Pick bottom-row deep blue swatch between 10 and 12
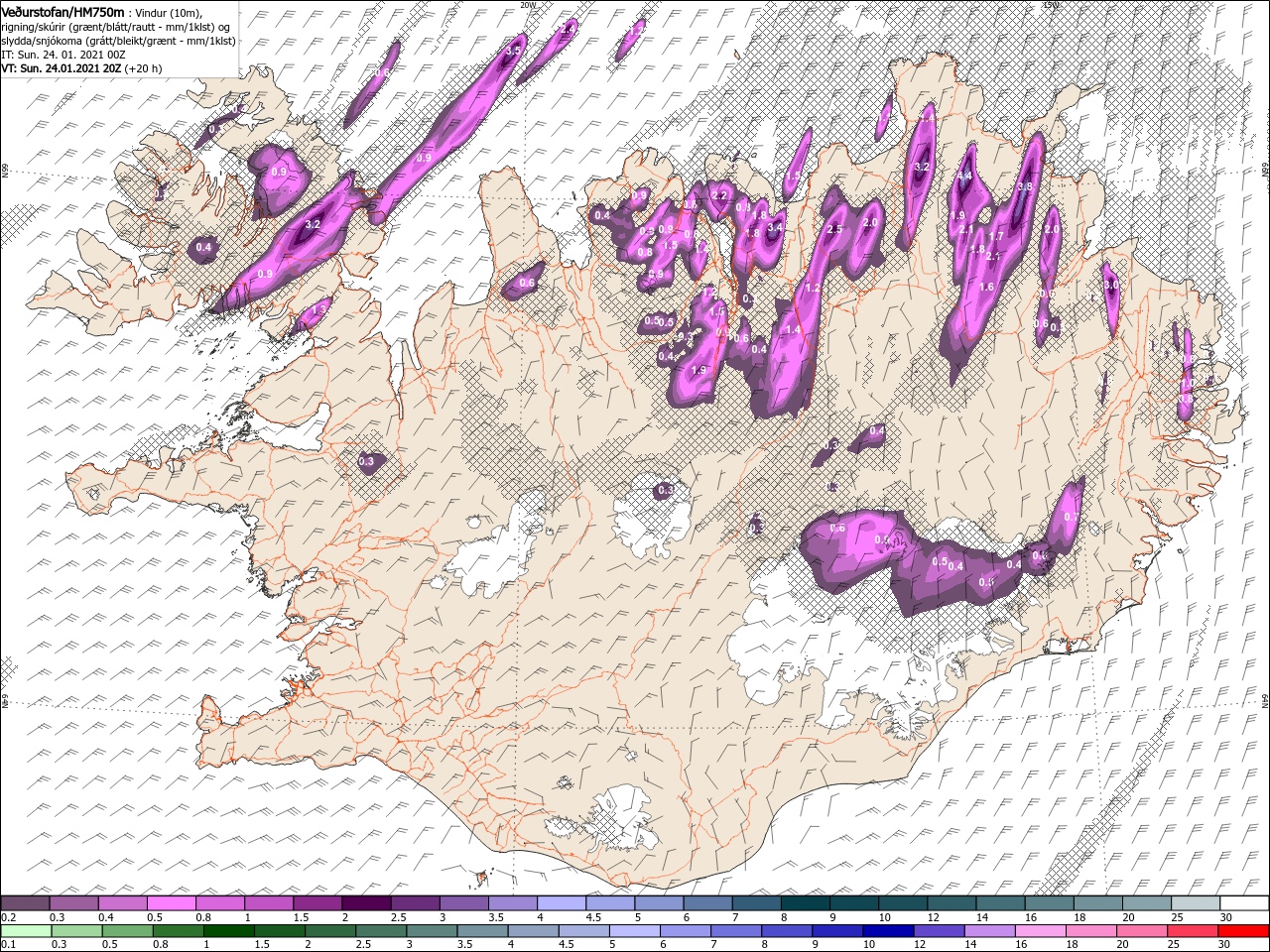The image size is (1270, 952). point(889,931)
